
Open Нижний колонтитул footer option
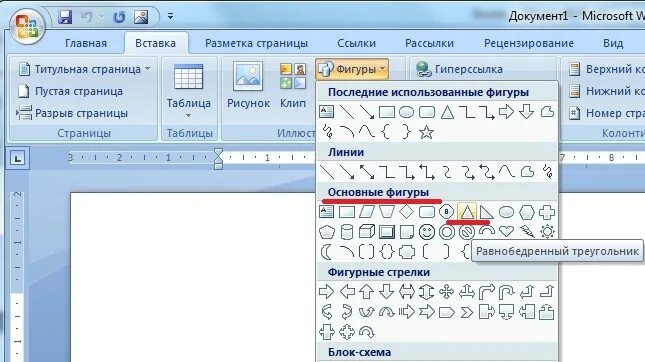[607, 91]
